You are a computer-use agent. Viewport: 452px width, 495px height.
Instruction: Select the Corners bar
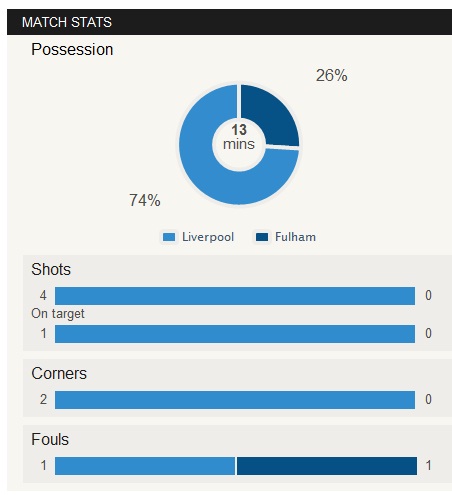click(235, 400)
